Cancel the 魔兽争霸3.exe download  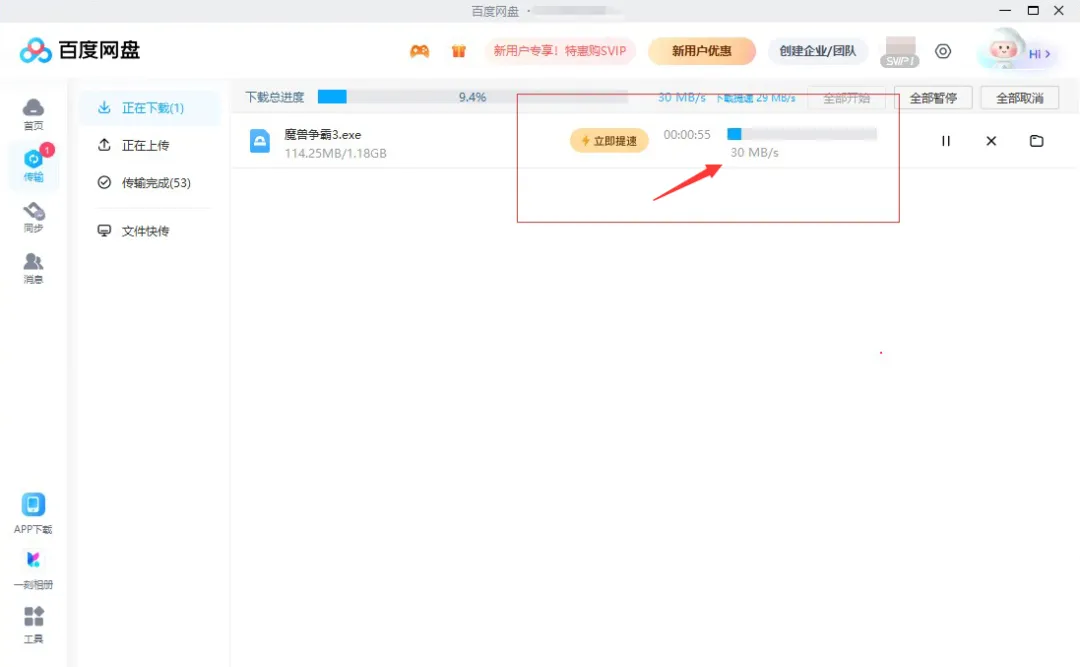(x=991, y=141)
